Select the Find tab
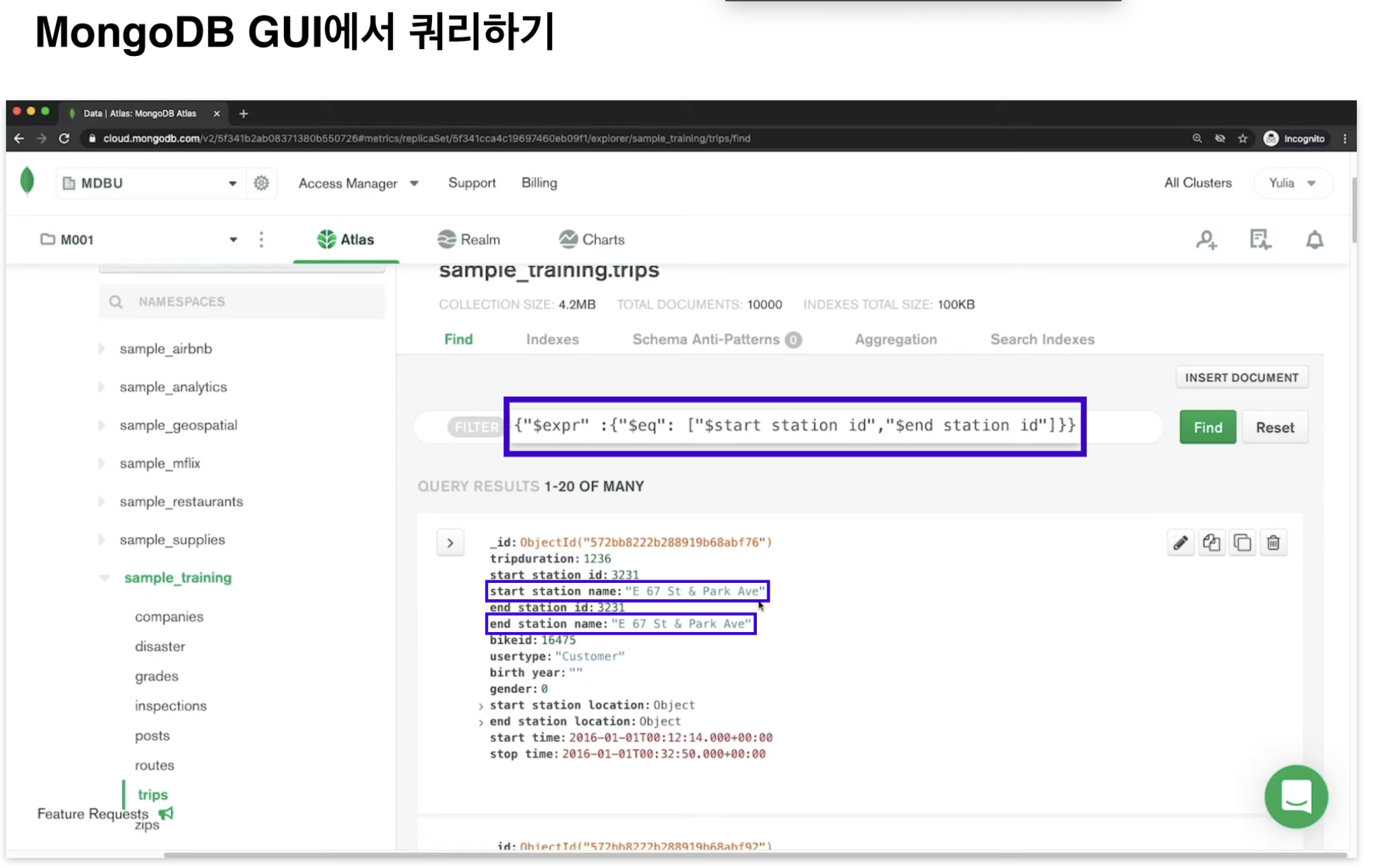The image size is (1373, 868). (458, 340)
